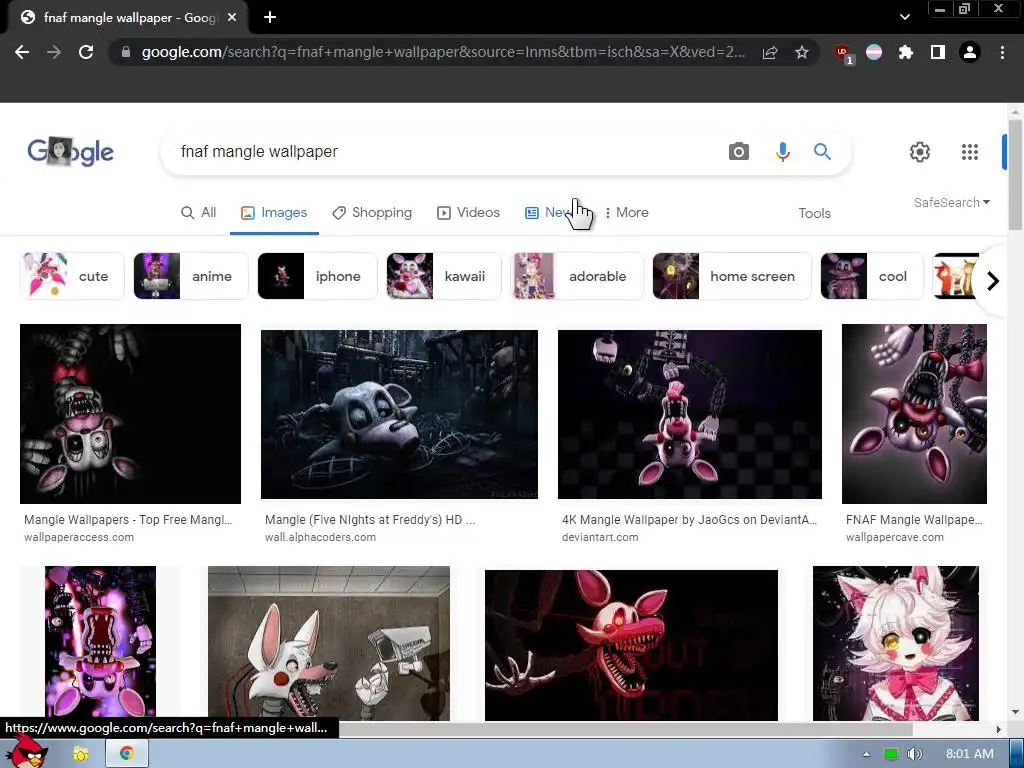
Task: Open the white fox security camera image
Action: click(x=328, y=643)
